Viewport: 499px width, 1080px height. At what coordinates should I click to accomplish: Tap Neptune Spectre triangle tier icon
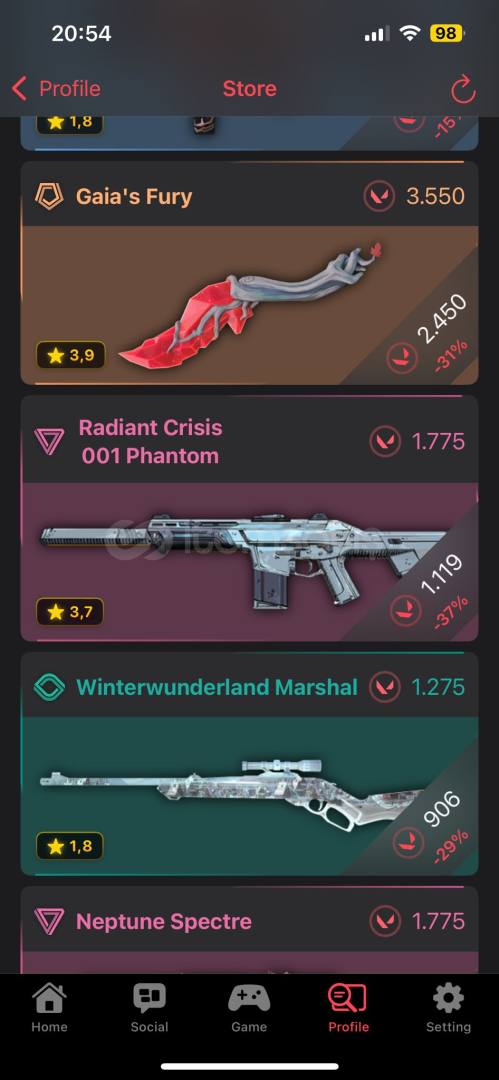(x=50, y=922)
